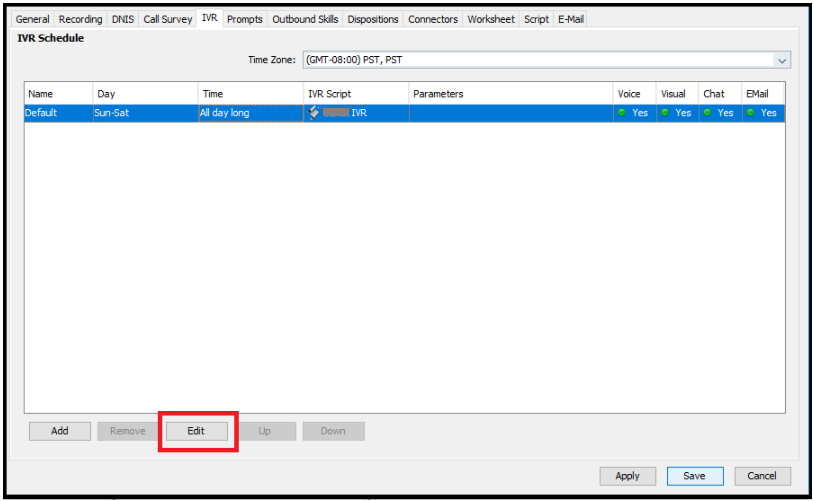Click the Down button
Viewport: 813px width, 501px height.
[x=333, y=431]
